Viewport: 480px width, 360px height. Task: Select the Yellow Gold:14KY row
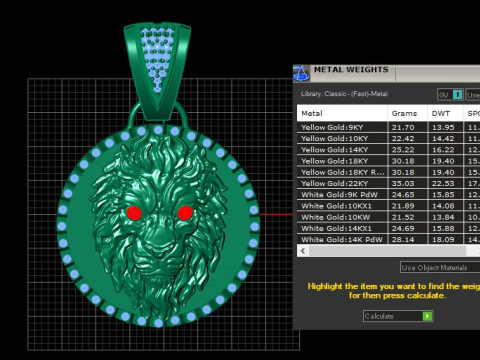[x=388, y=150]
